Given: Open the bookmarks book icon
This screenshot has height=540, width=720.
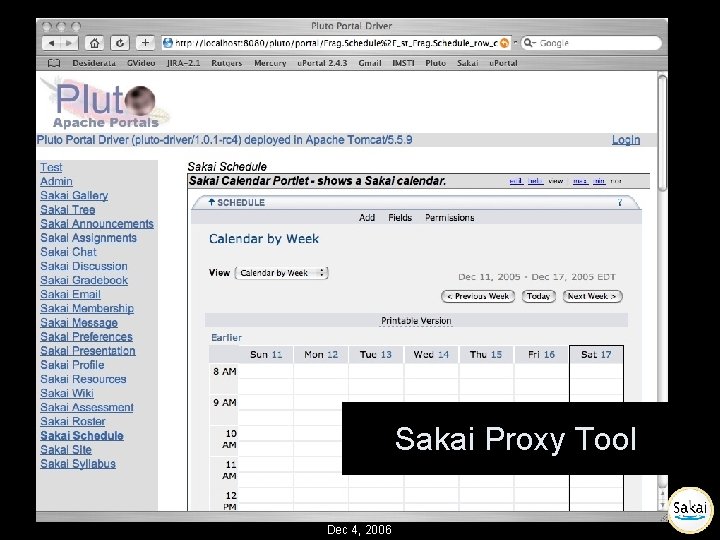Looking at the screenshot, I should click(x=54, y=63).
